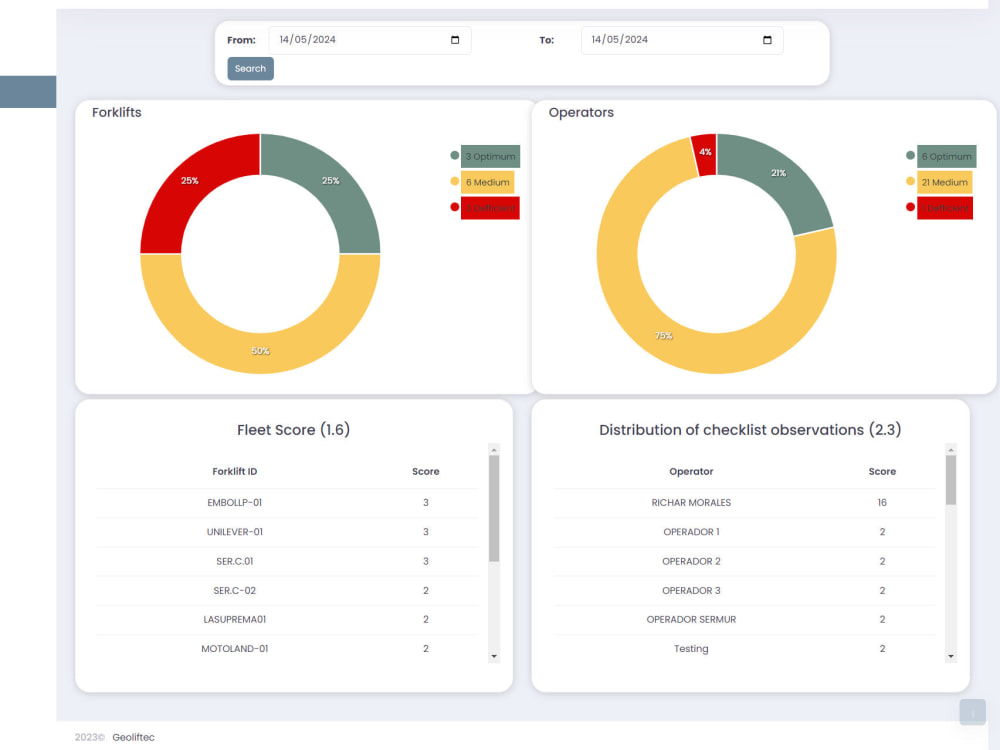Click the Operators chart heading
This screenshot has height=750, width=1000.
pos(581,112)
